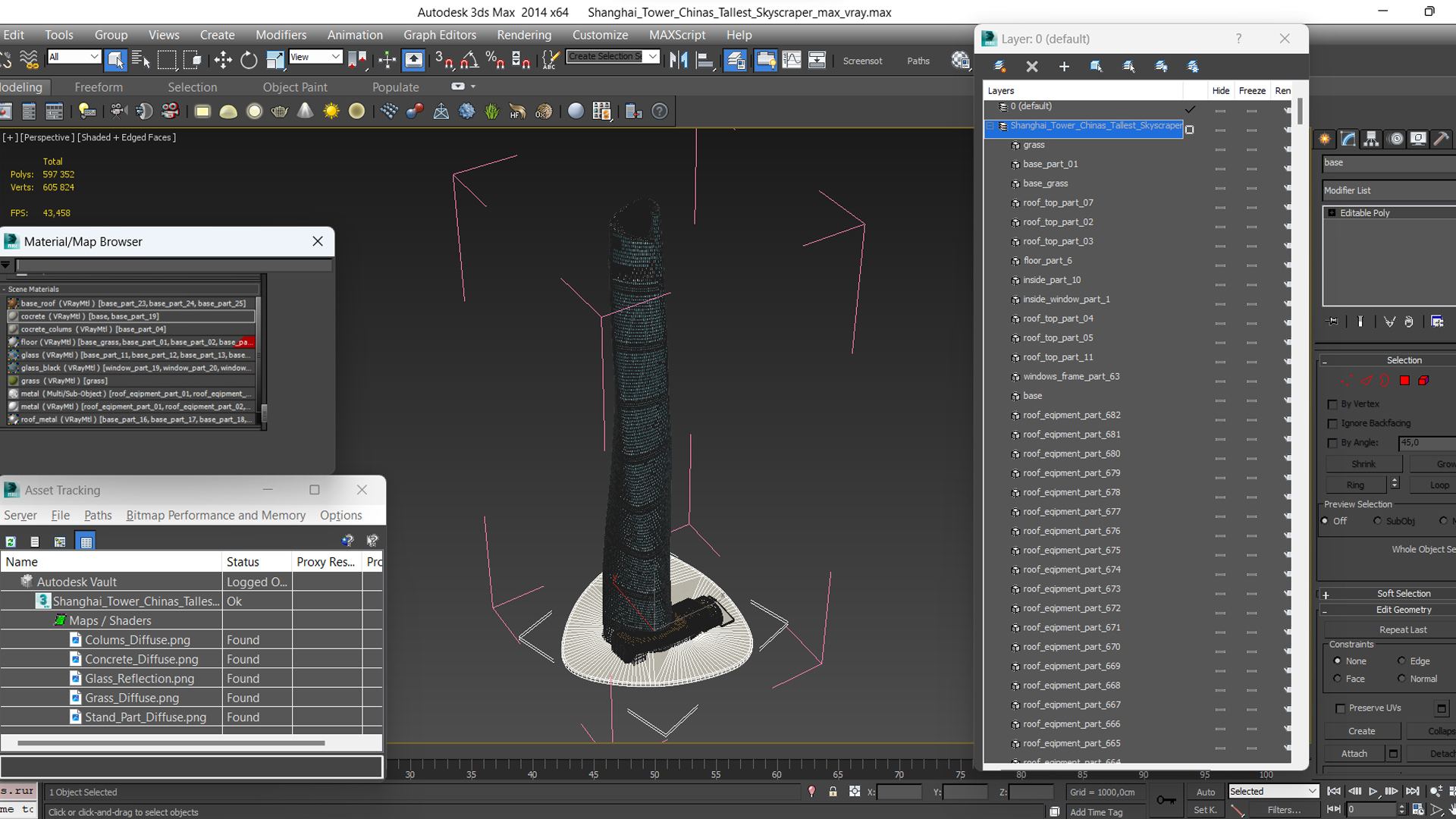The height and width of the screenshot is (819, 1456).
Task: Open the View reference coordinate dropdown
Action: 315,57
